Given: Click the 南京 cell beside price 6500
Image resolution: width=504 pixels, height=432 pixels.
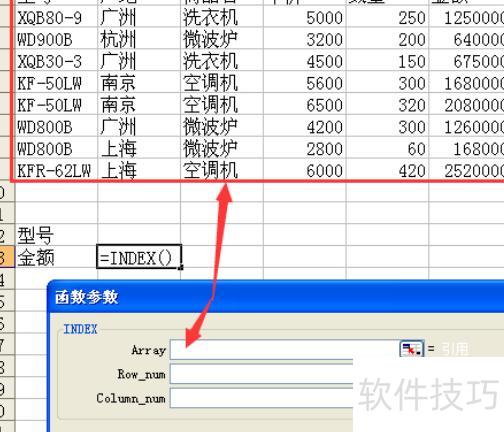Looking at the screenshot, I should (x=139, y=105).
